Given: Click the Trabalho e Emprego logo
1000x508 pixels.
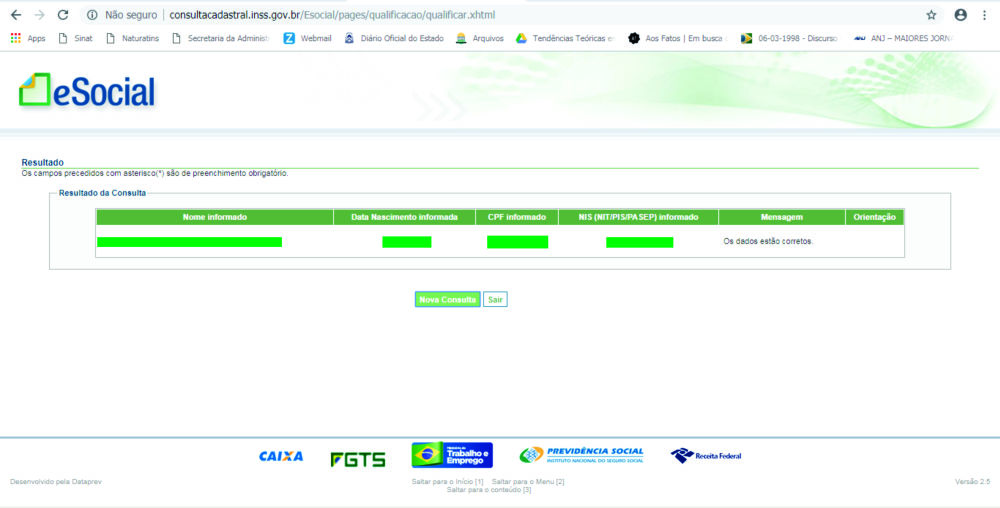Looking at the screenshot, I should 452,455.
